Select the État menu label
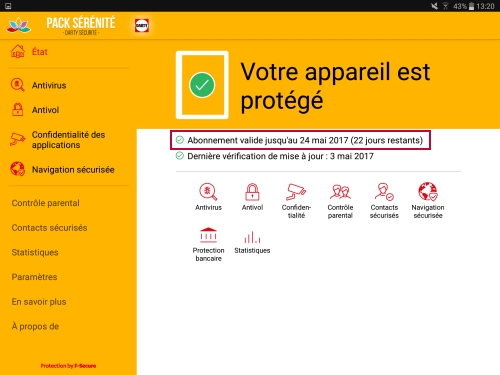 click(x=40, y=52)
